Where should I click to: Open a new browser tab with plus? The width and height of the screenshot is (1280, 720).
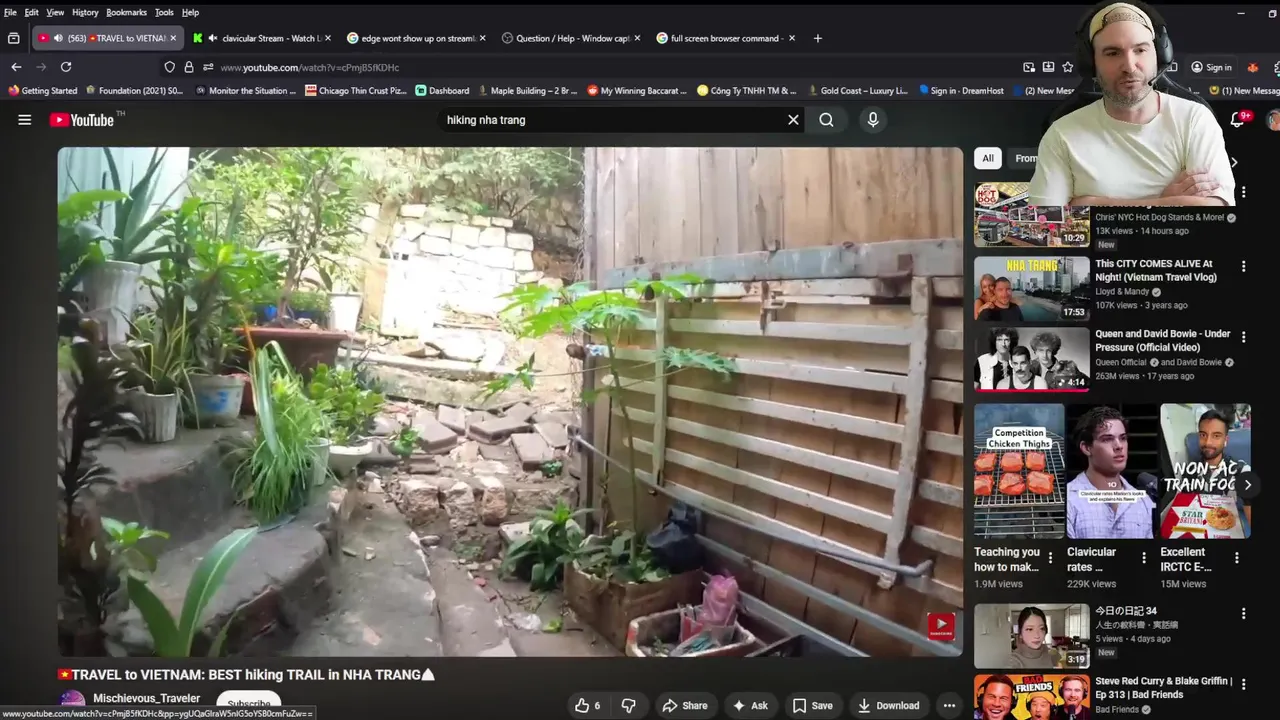click(817, 38)
